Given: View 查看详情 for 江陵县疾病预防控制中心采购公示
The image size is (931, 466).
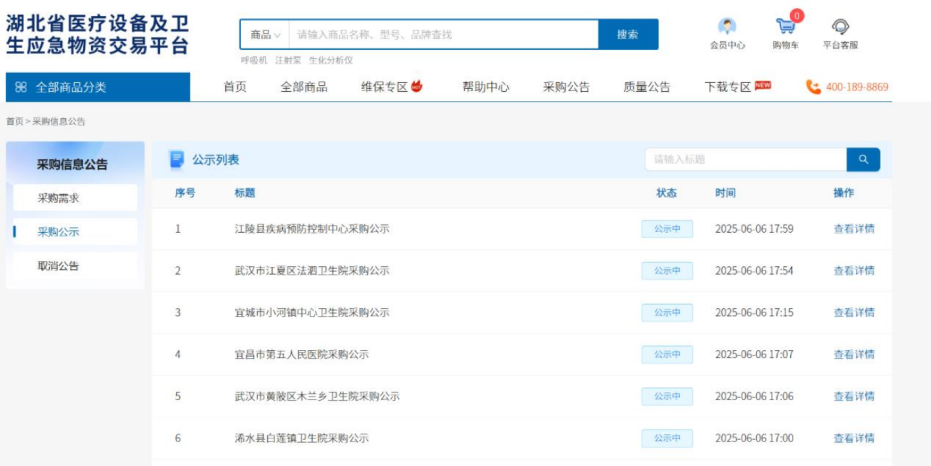Looking at the screenshot, I should pos(854,229).
